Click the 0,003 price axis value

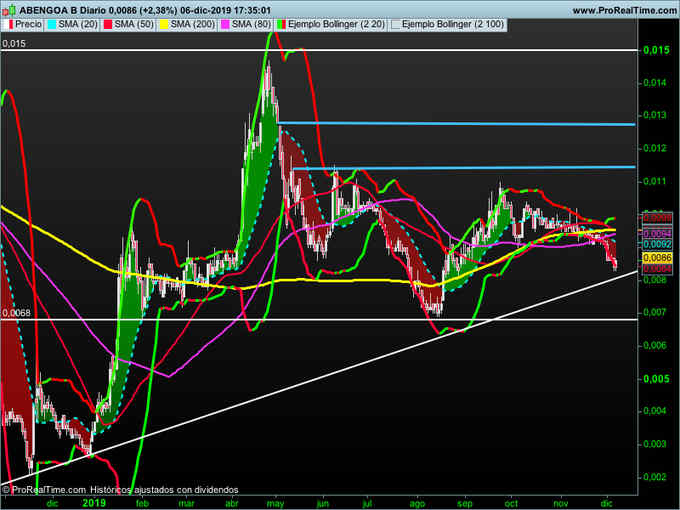pyautogui.click(x=655, y=444)
